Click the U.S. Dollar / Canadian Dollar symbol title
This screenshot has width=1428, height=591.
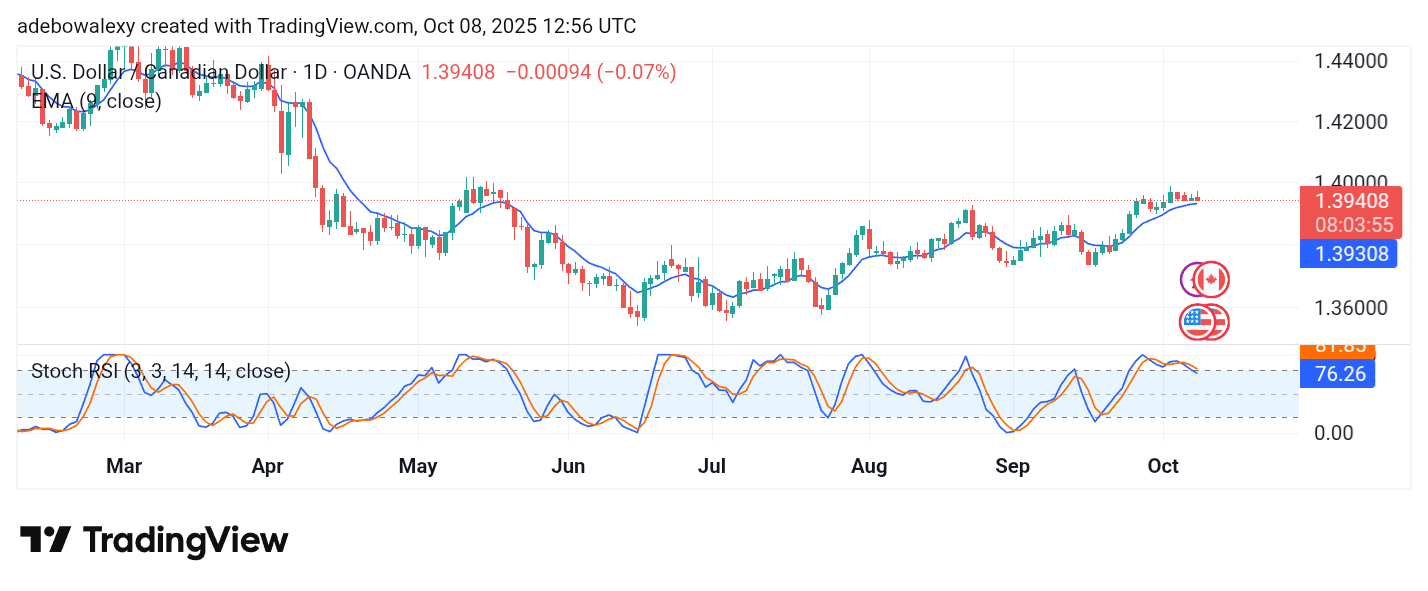click(x=221, y=72)
